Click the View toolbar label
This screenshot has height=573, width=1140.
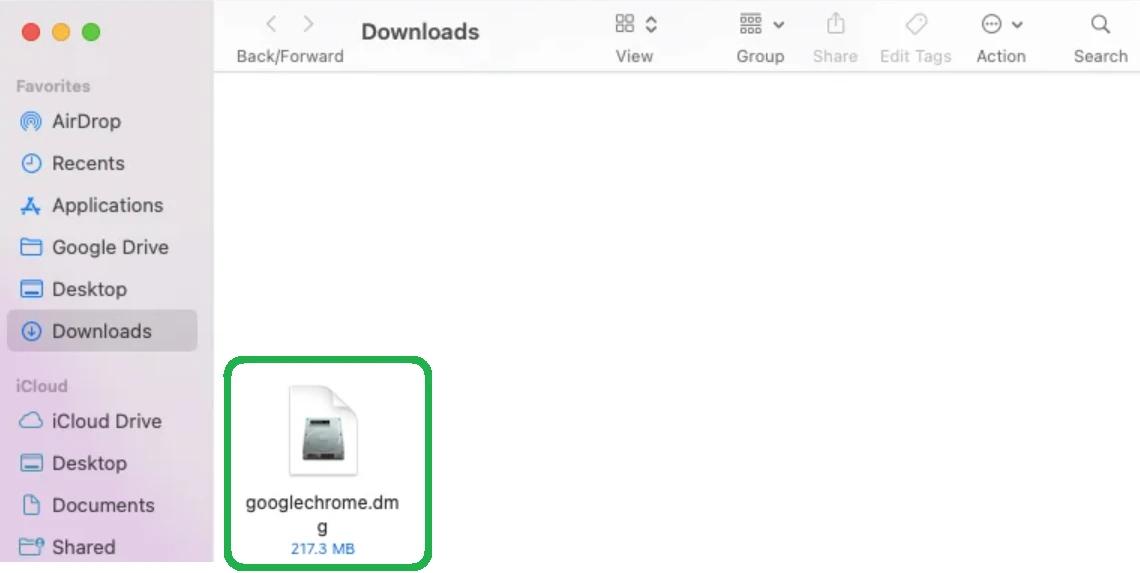coord(634,56)
